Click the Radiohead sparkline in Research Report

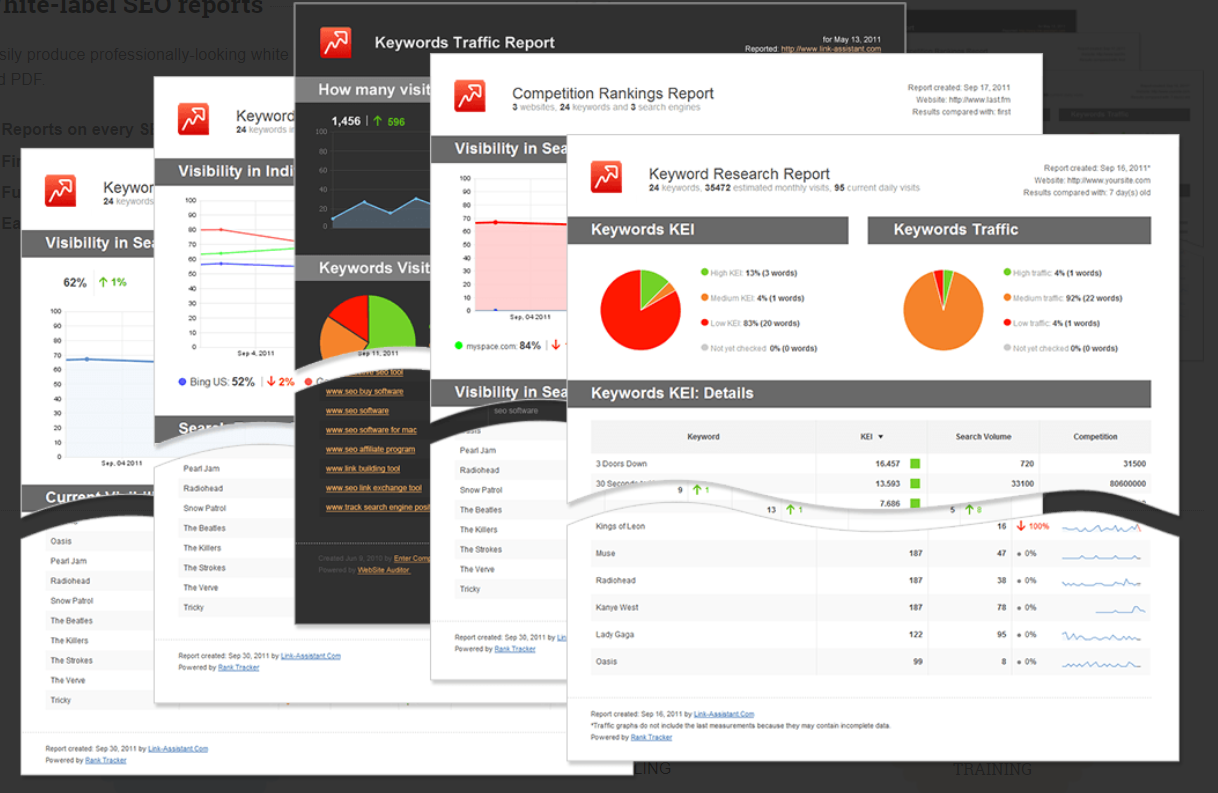point(1103,580)
